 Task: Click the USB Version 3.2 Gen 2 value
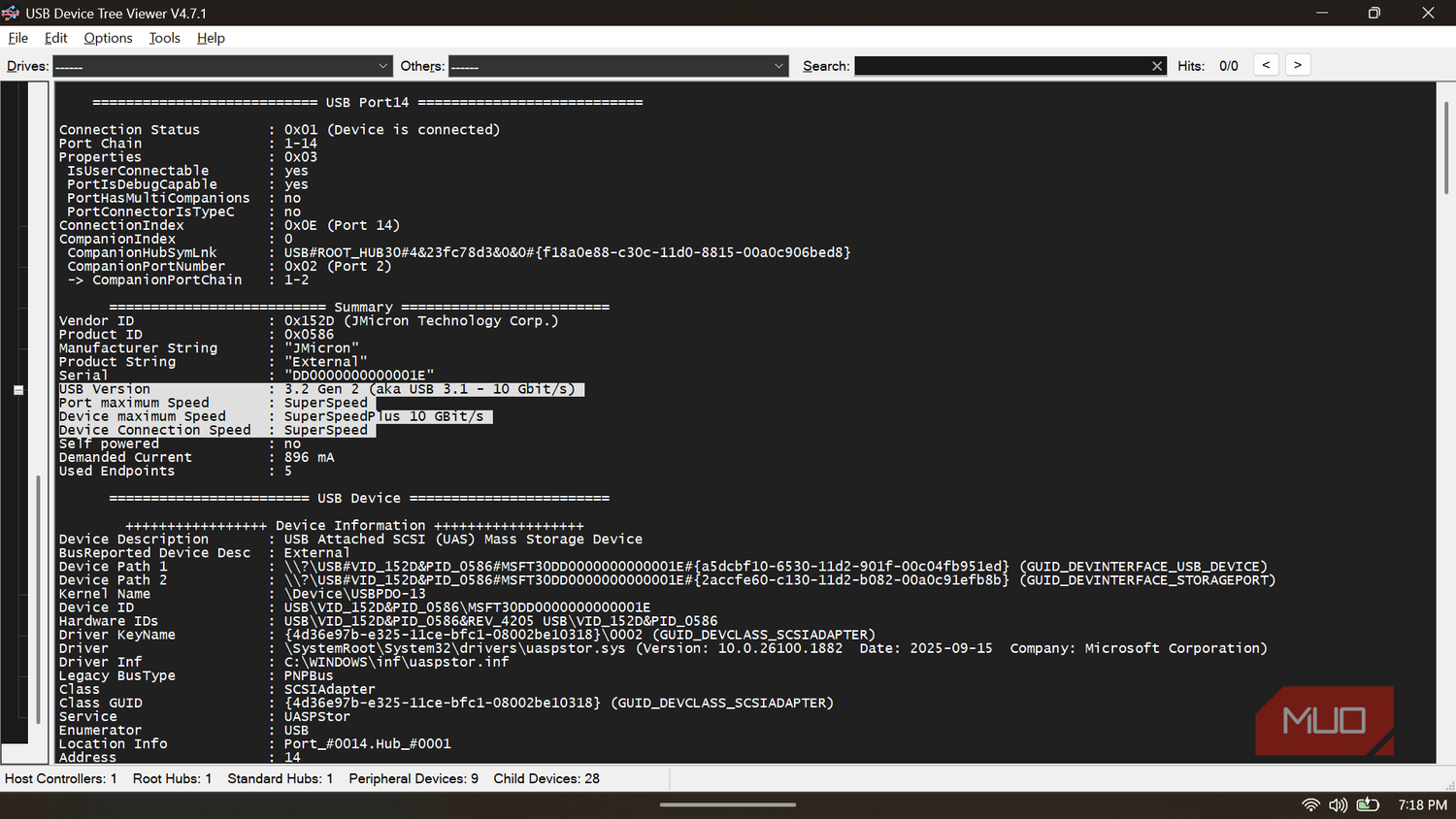coord(430,389)
